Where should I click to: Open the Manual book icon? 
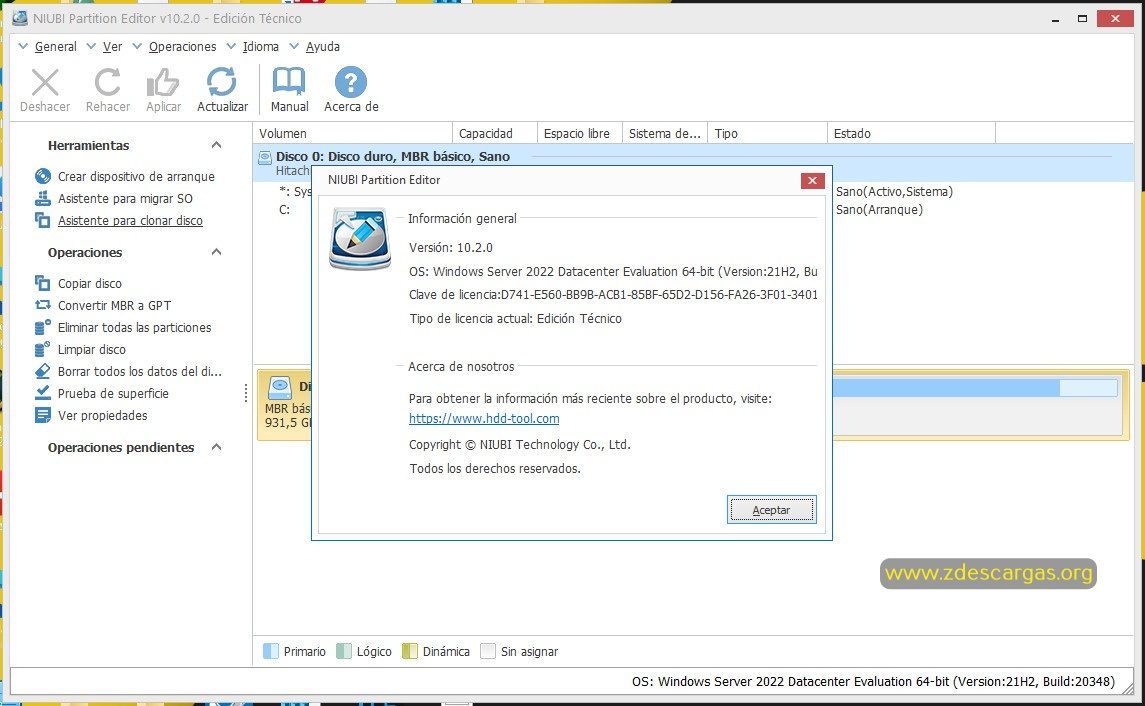click(x=289, y=82)
